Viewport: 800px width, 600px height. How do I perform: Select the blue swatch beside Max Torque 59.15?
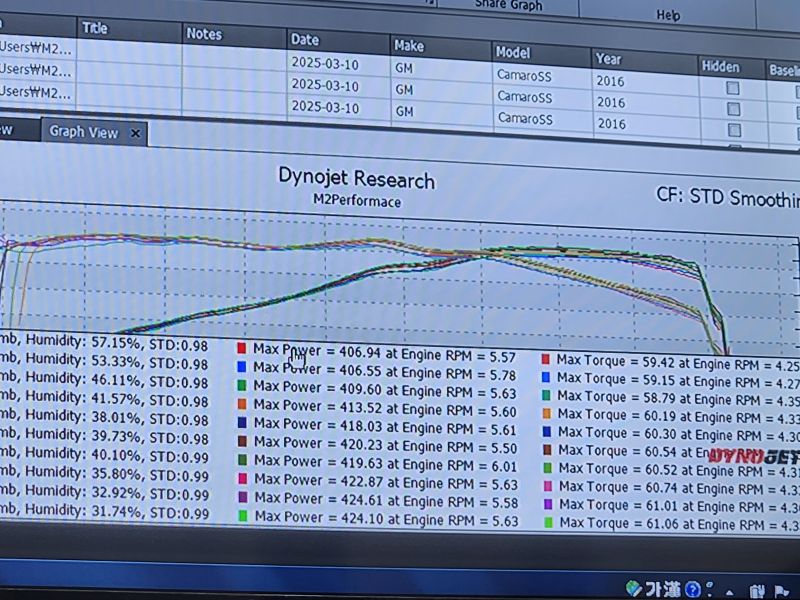(x=546, y=378)
